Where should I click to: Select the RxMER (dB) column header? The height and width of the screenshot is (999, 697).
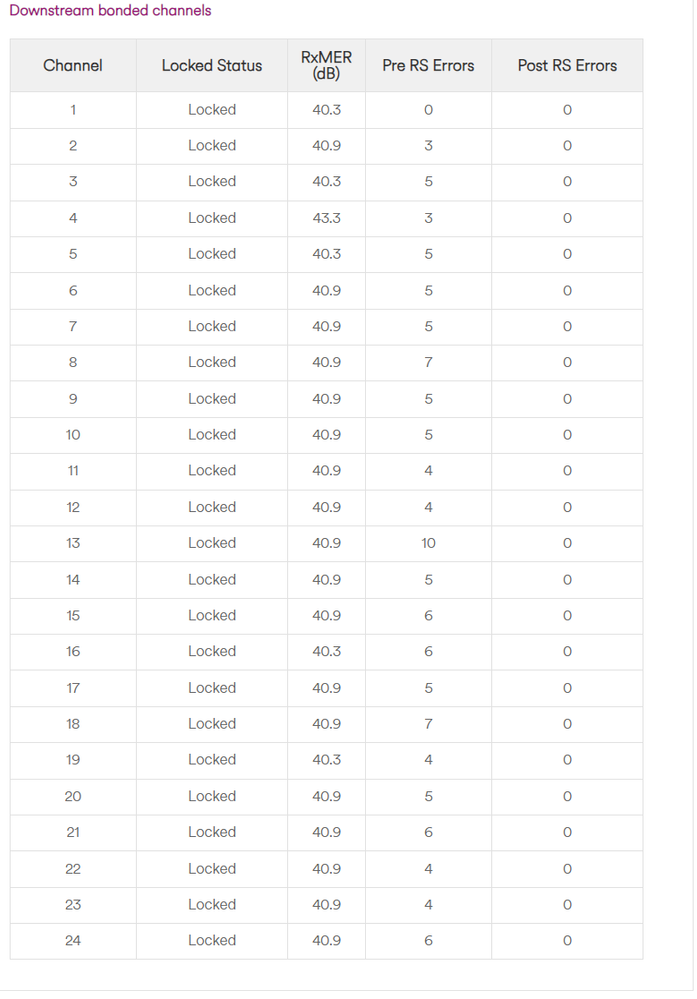tap(326, 65)
